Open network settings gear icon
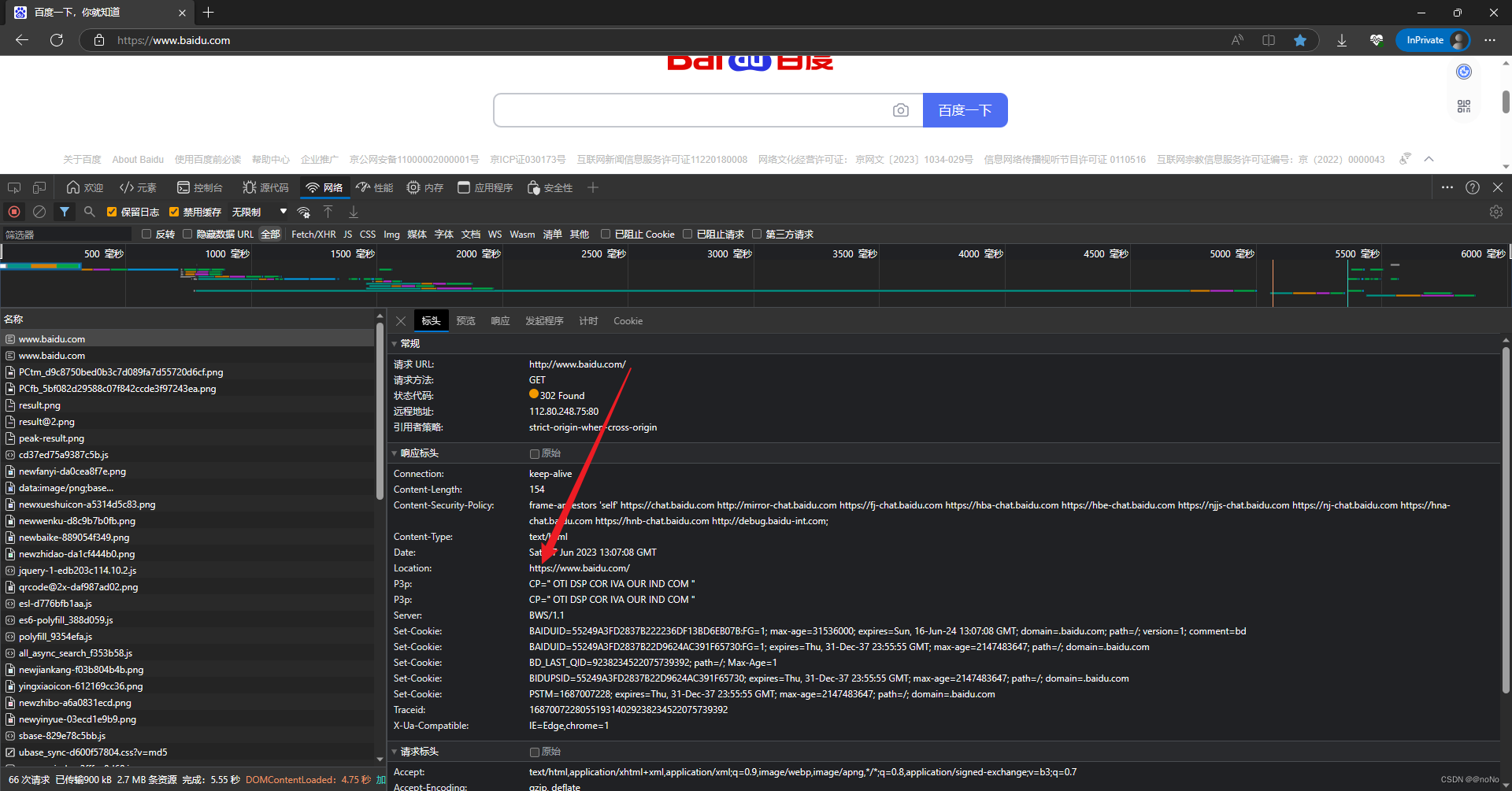Viewport: 1512px width, 791px height. point(1496,212)
